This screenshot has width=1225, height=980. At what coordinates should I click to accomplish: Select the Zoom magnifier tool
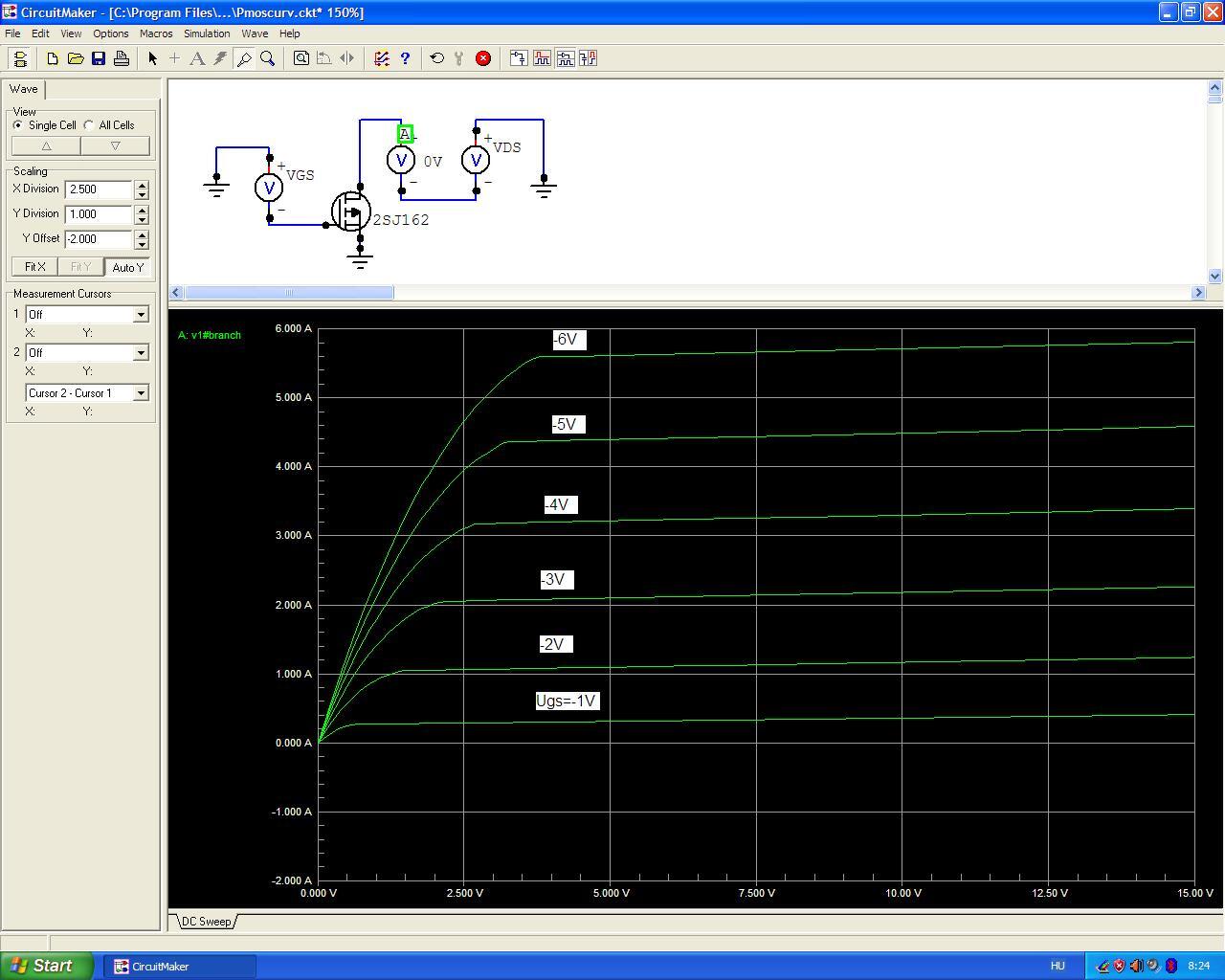[268, 58]
